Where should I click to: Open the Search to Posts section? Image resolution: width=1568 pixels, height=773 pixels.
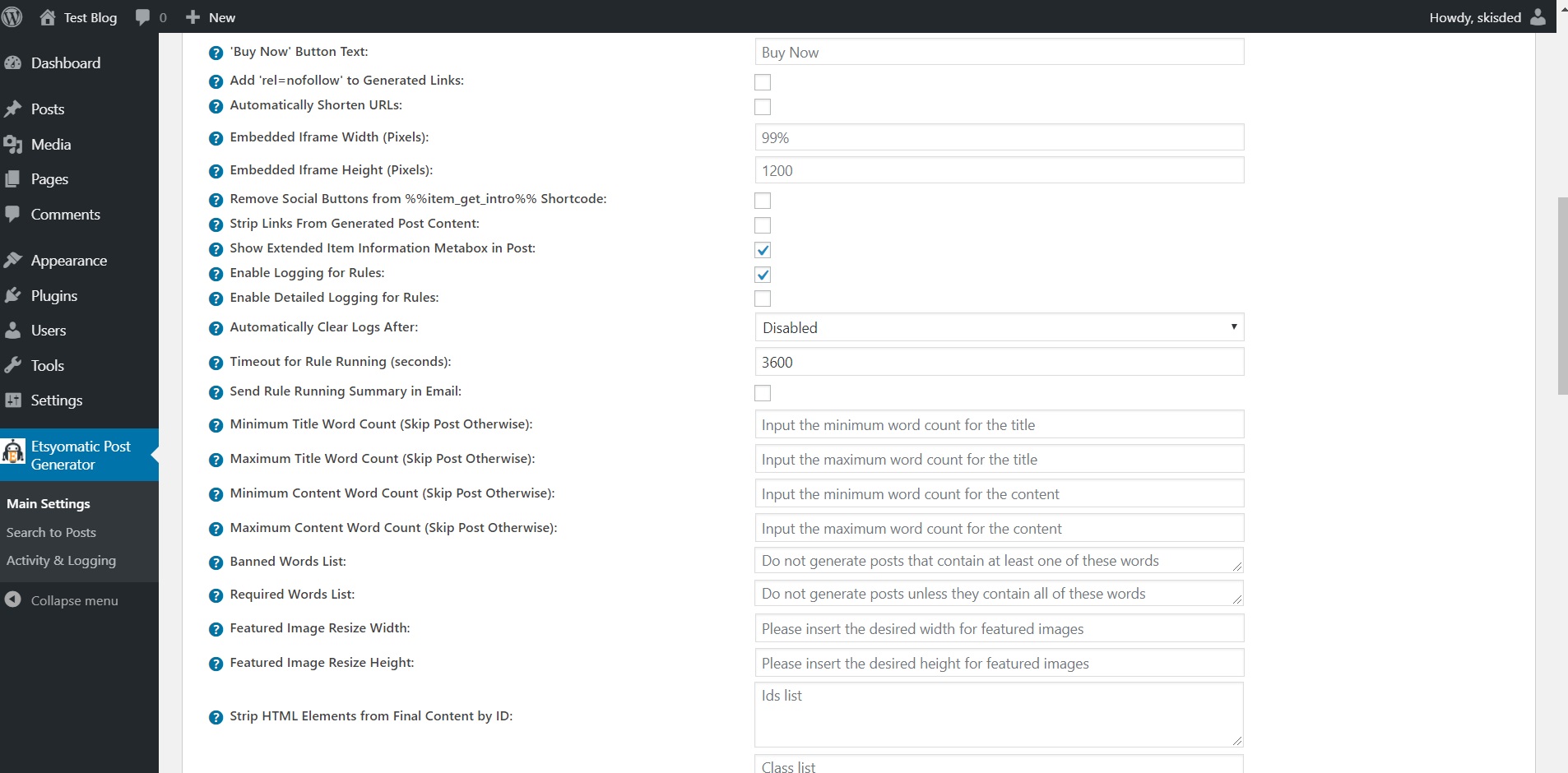point(51,532)
